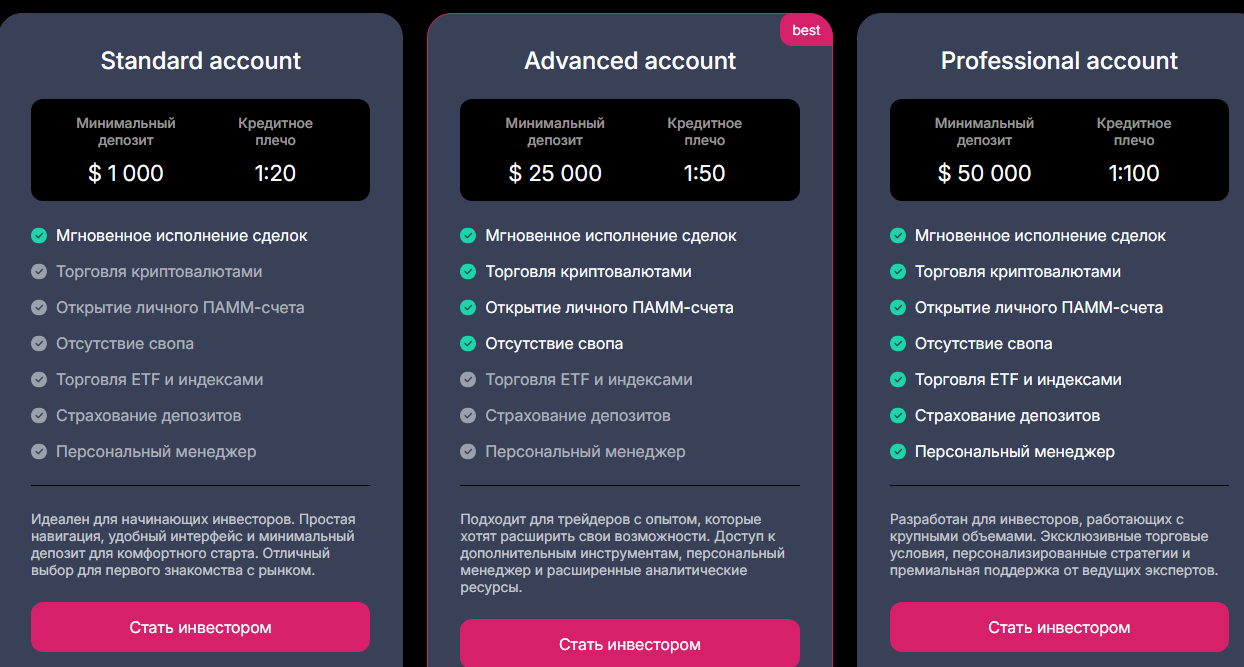The height and width of the screenshot is (667, 1244).
Task: Click green checkmark beside Advanced's Отсутствие свопа
Action: point(468,344)
